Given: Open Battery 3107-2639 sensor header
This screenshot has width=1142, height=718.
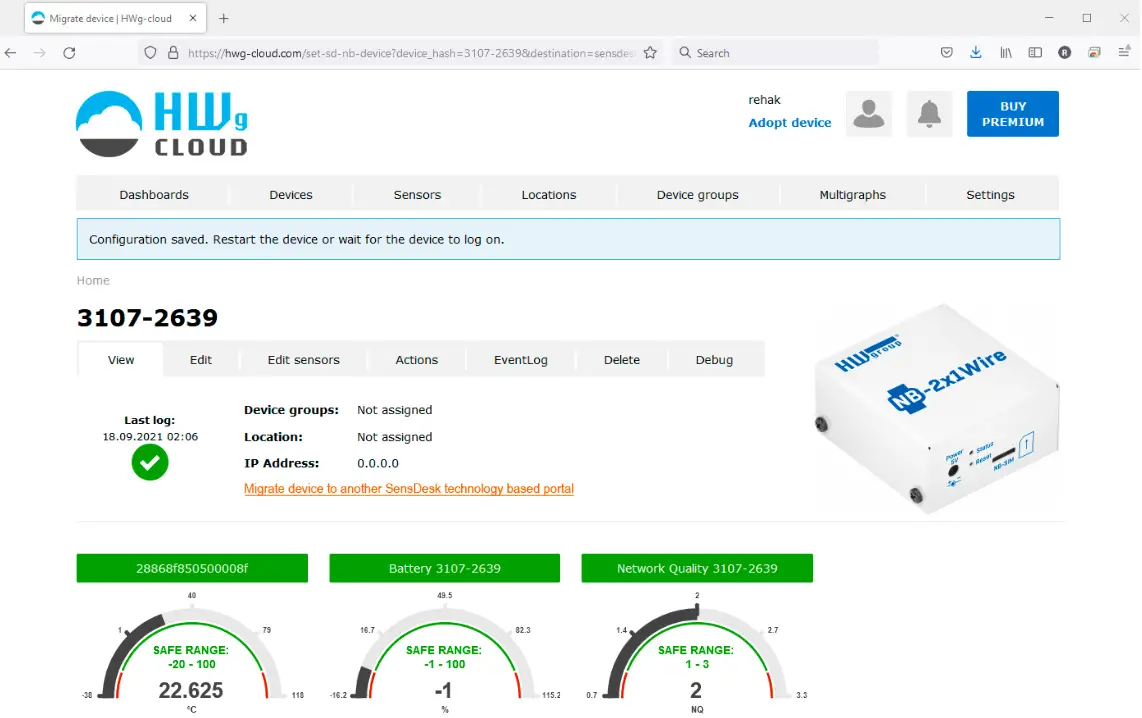Looking at the screenshot, I should pos(444,568).
